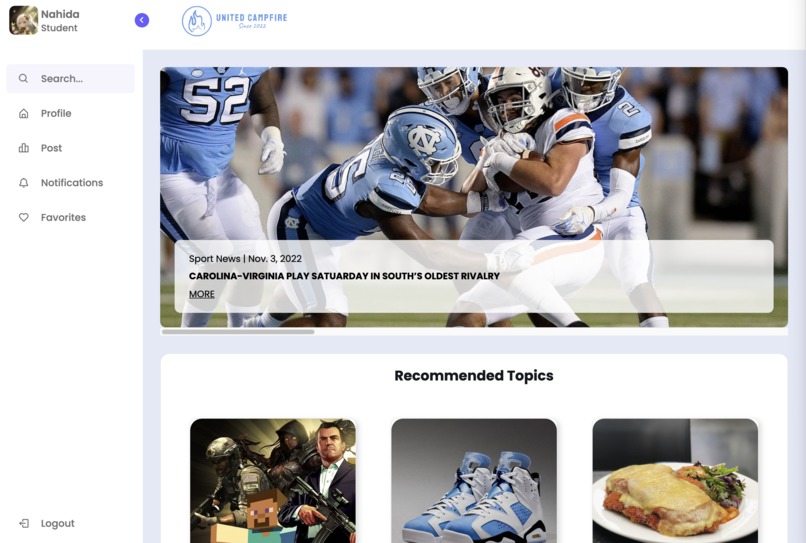Open the food dish topic thumbnail
This screenshot has width=806, height=543.
(675, 481)
